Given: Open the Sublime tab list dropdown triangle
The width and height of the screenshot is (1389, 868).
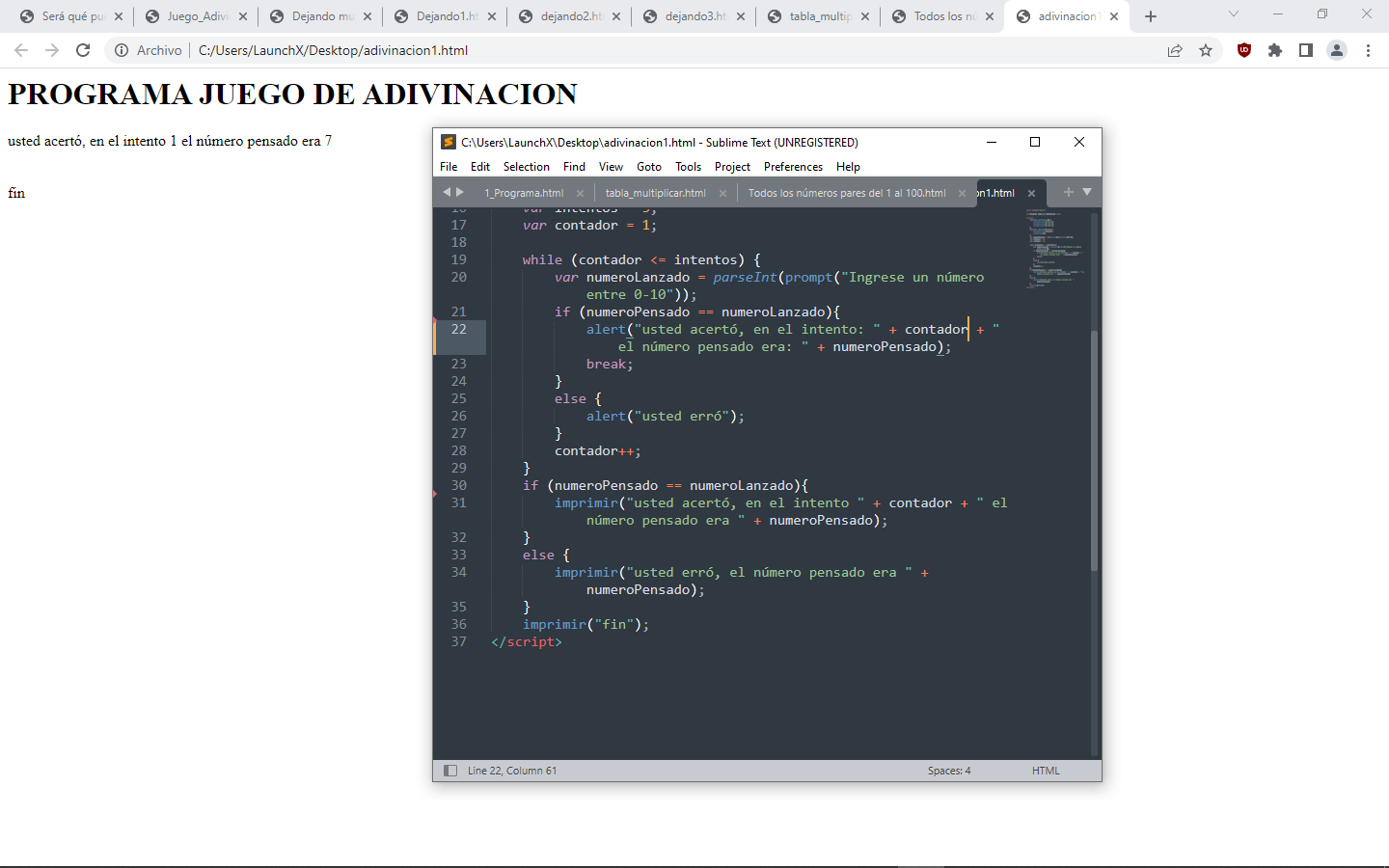Looking at the screenshot, I should 1087,192.
